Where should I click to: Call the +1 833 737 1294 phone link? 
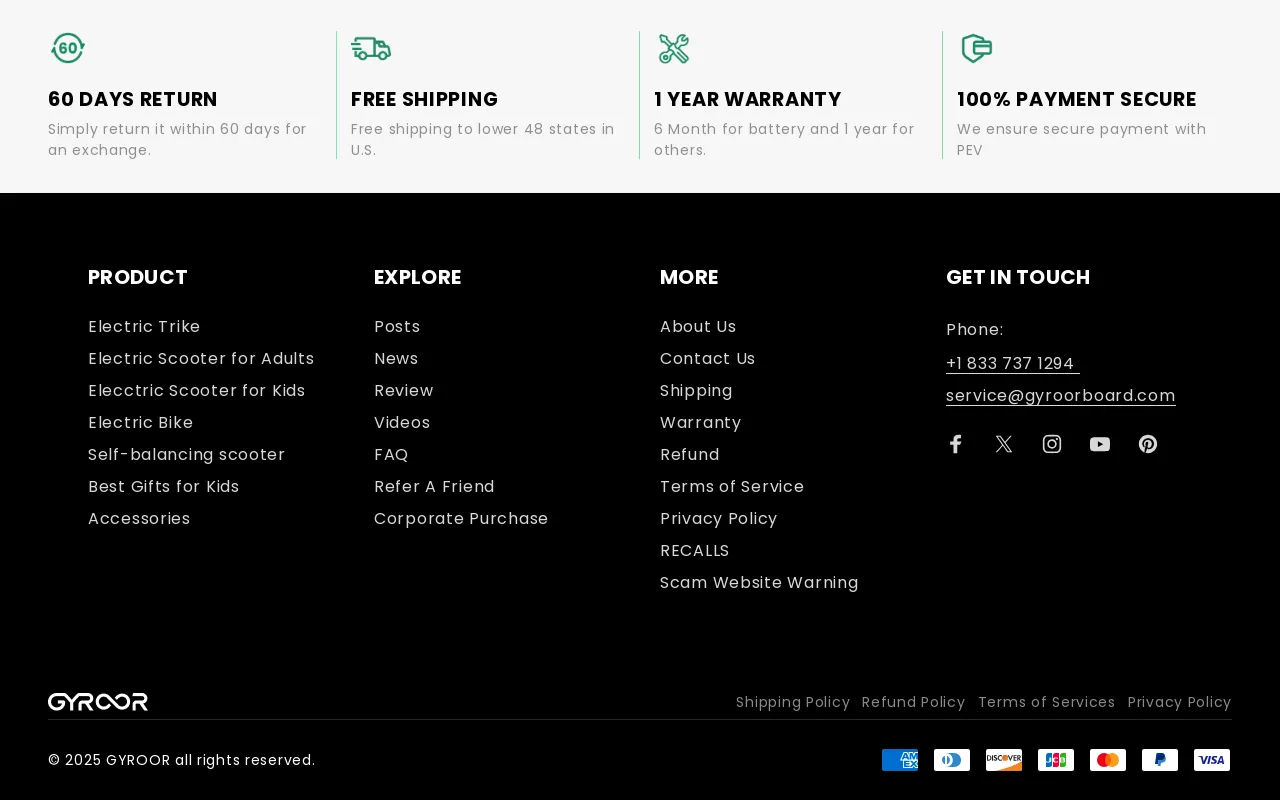coord(1011,363)
